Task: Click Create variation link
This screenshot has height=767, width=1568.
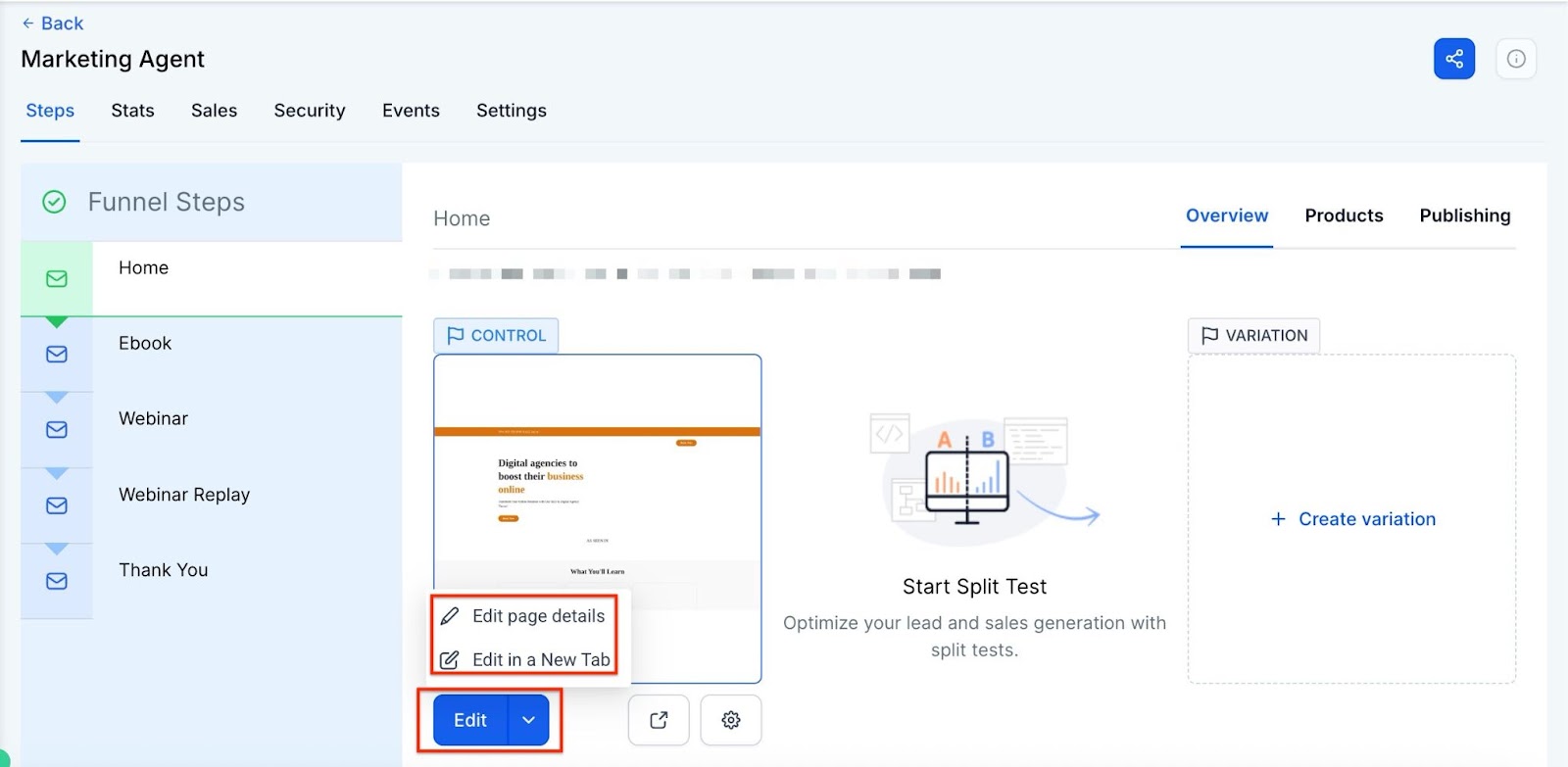Action: tap(1353, 519)
